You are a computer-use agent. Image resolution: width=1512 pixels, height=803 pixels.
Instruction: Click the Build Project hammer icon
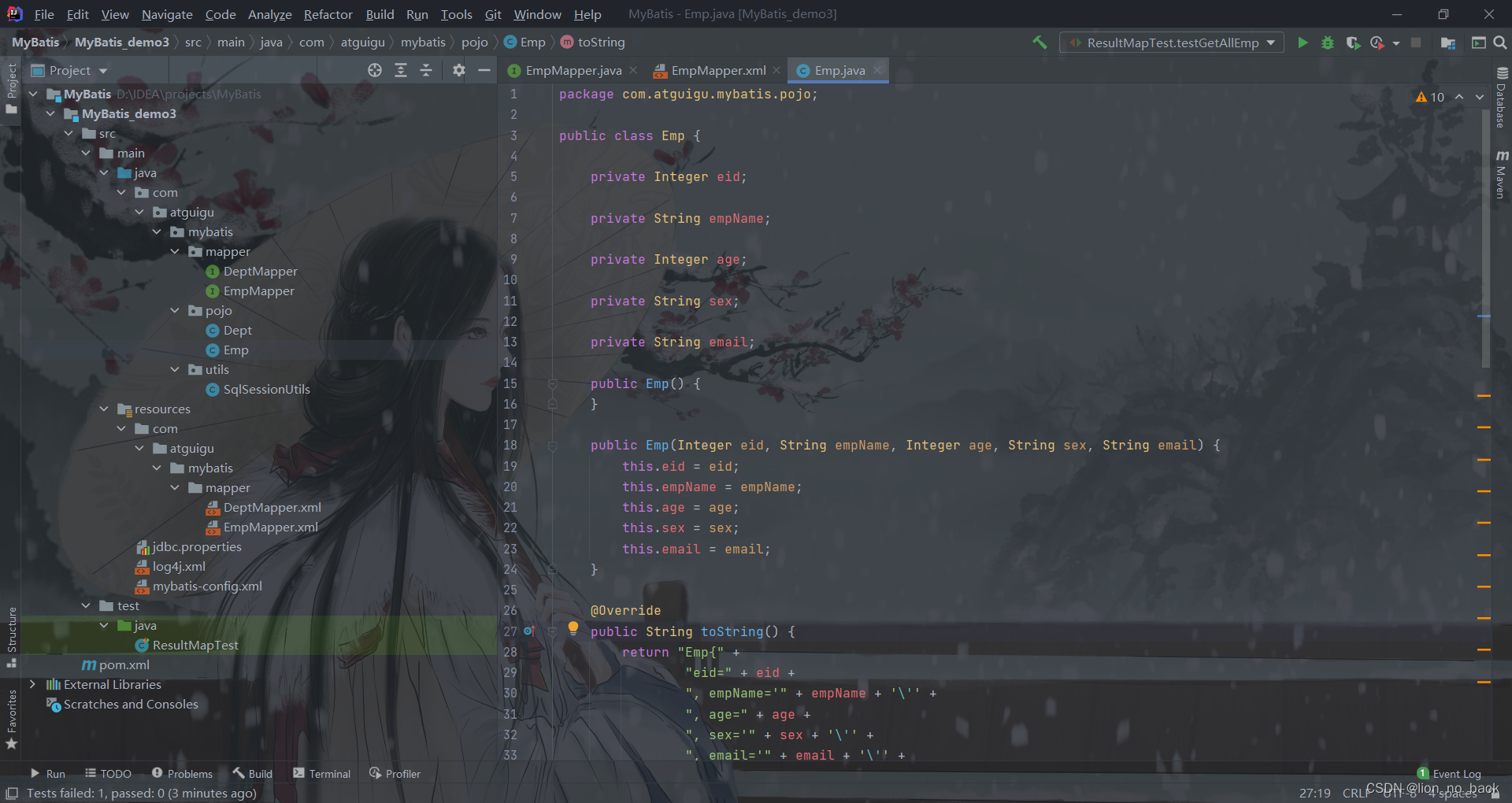pyautogui.click(x=1039, y=43)
